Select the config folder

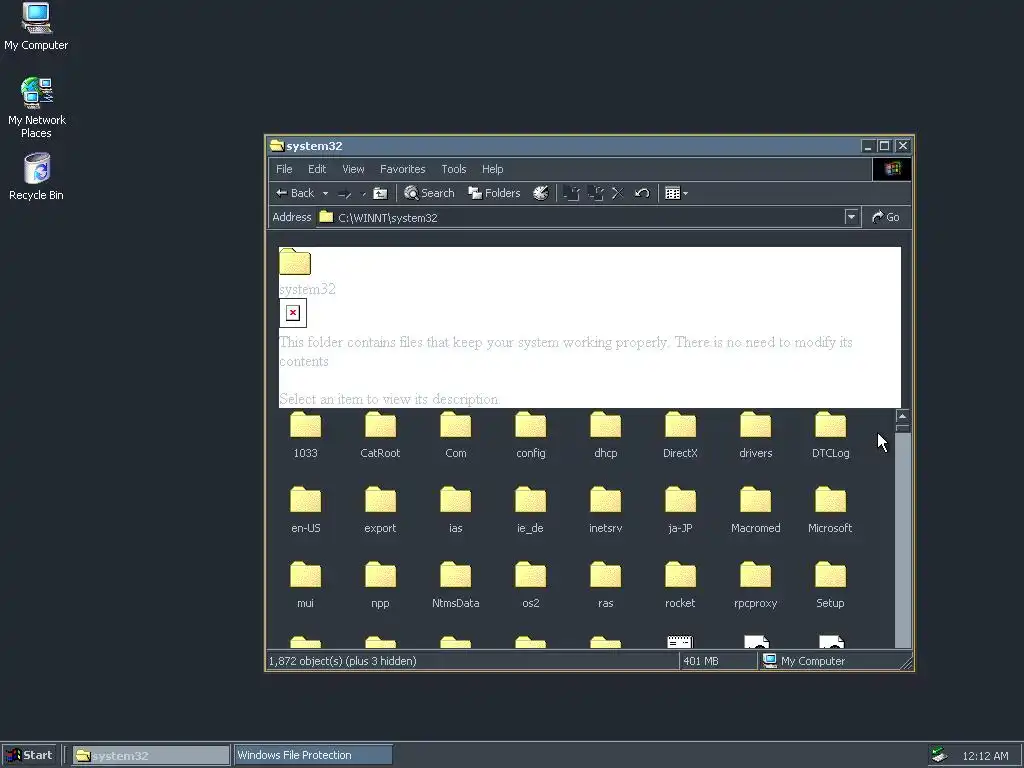(x=530, y=435)
